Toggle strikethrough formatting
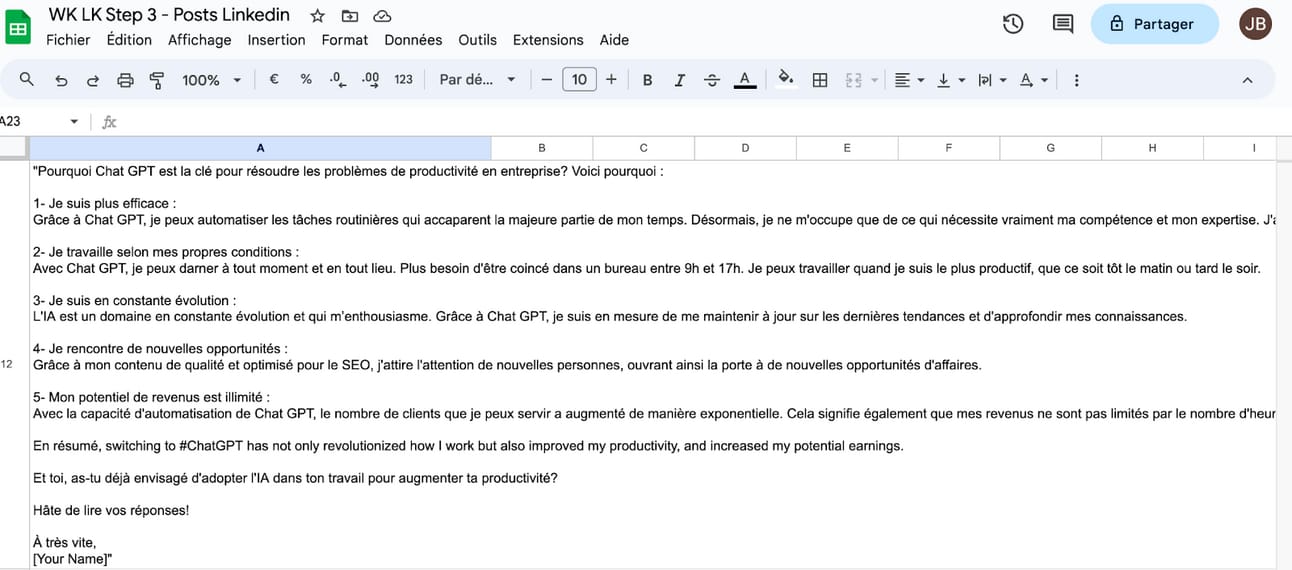Screen dimensions: 1292x570 (711, 80)
